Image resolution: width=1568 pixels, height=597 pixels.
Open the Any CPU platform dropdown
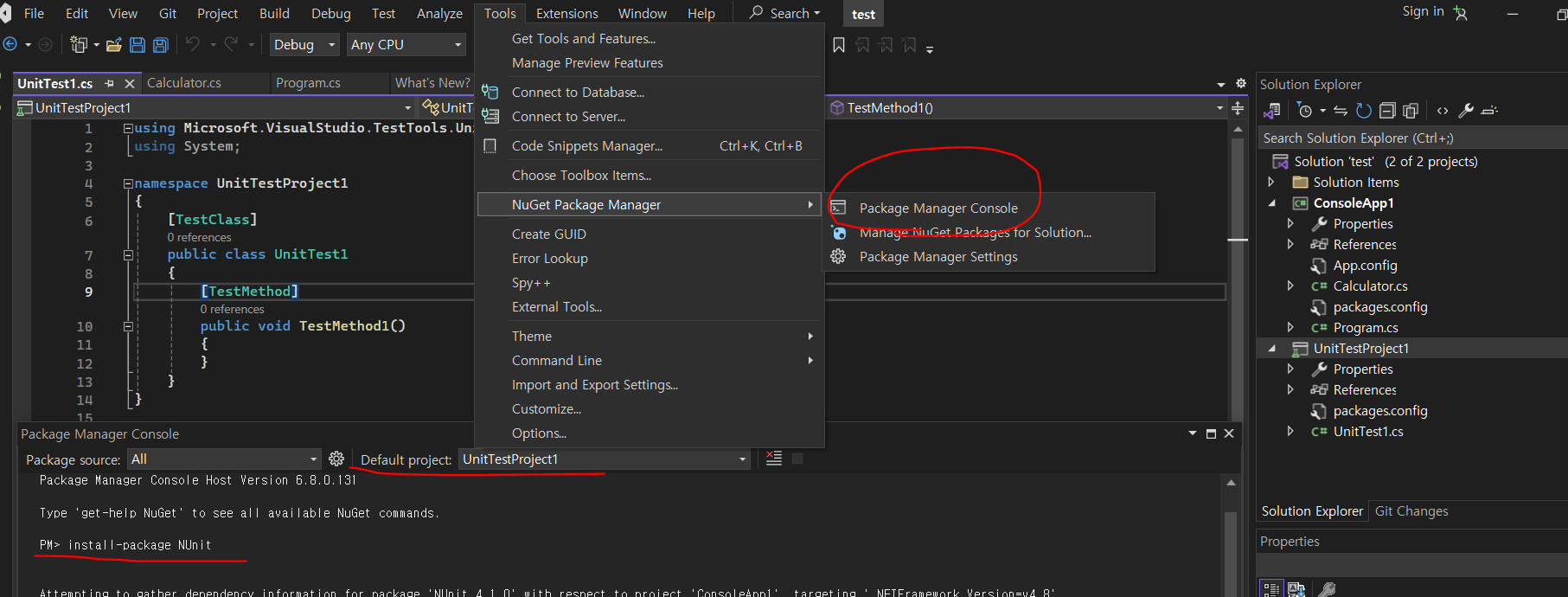click(406, 44)
